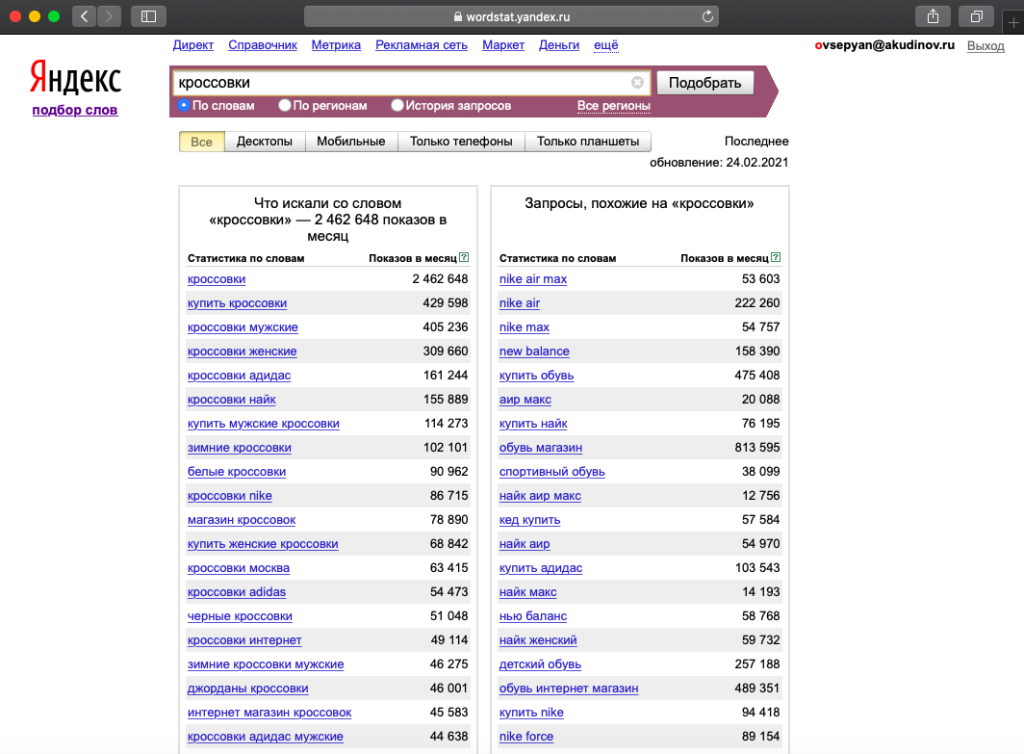Expand the 'ещё' services menu
Image resolution: width=1024 pixels, height=754 pixels.
(x=605, y=45)
